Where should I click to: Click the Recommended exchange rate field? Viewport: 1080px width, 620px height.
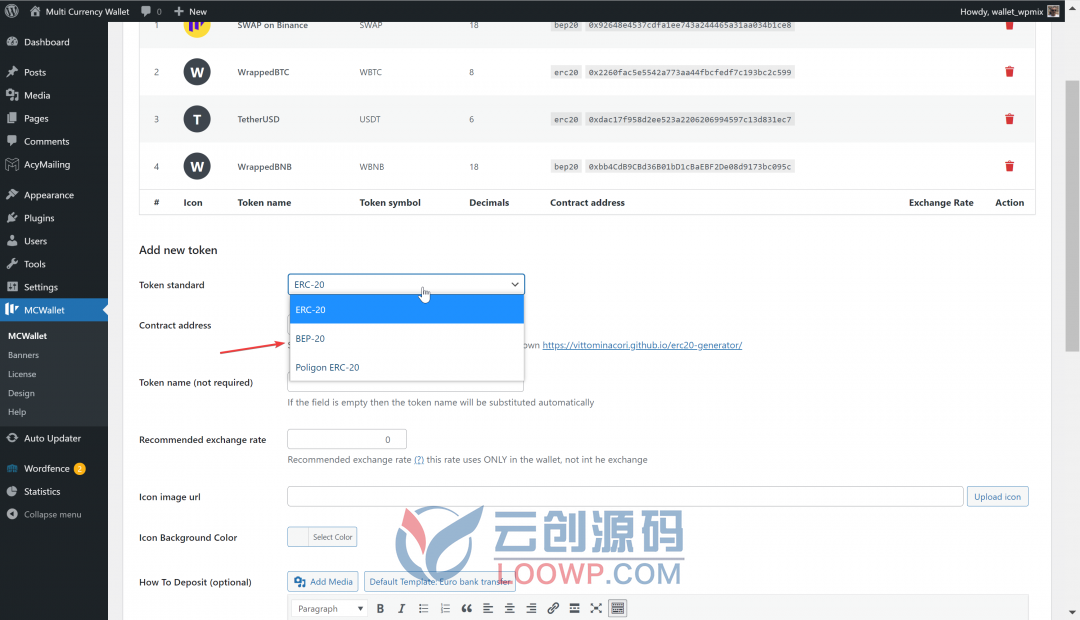click(346, 440)
